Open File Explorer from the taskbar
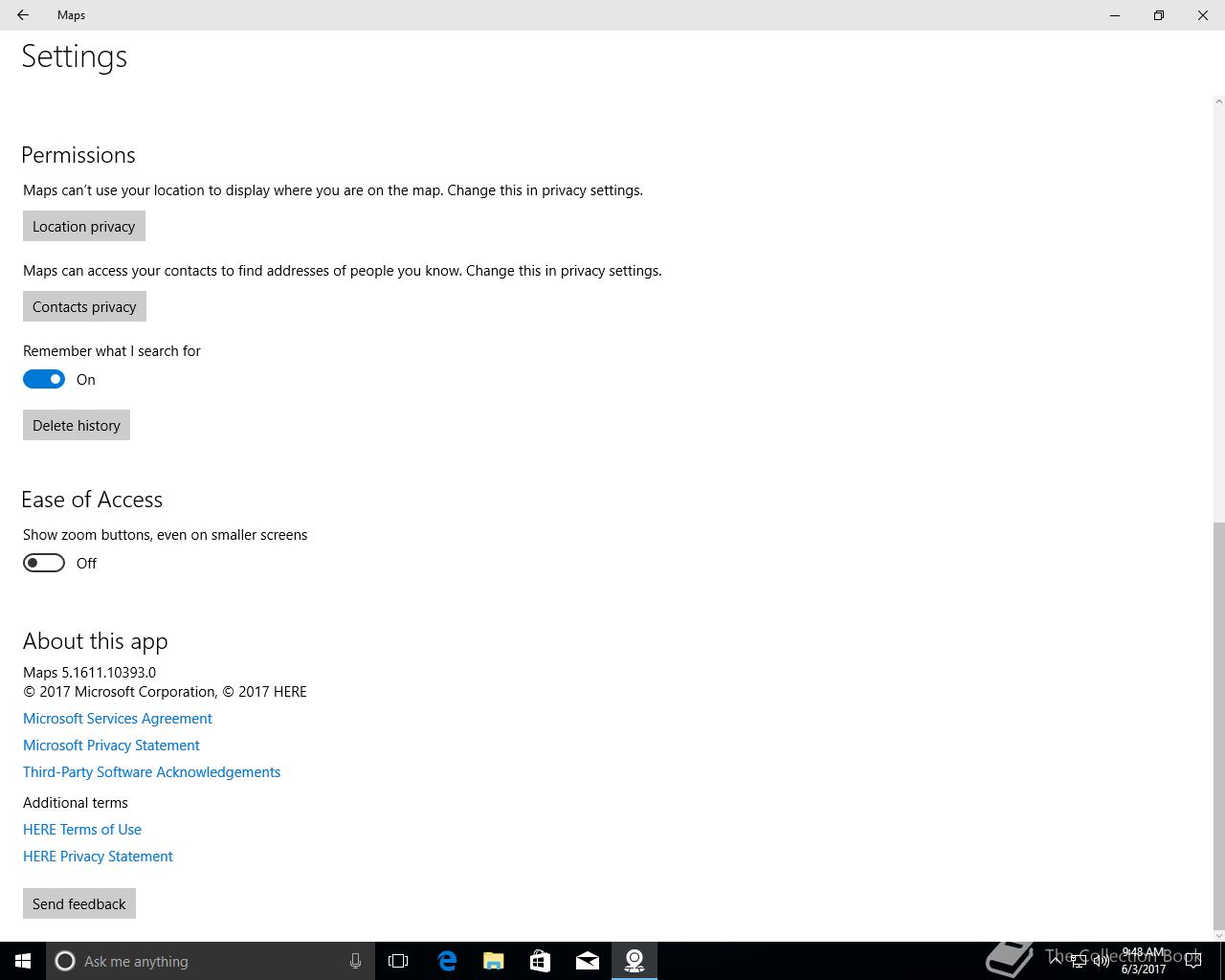 point(494,961)
